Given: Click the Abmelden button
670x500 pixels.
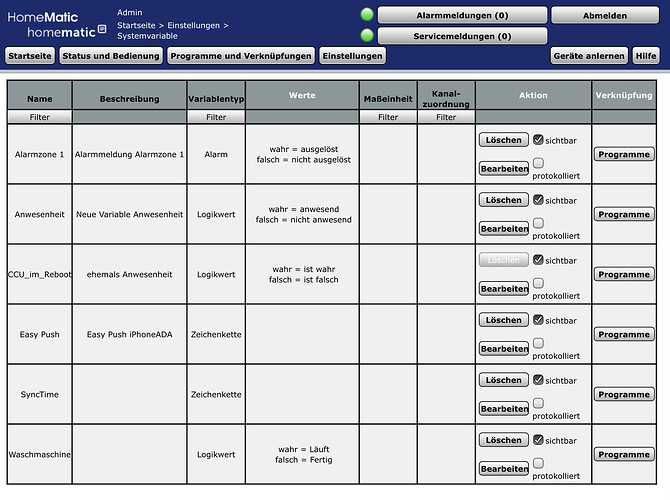Looking at the screenshot, I should (x=604, y=15).
